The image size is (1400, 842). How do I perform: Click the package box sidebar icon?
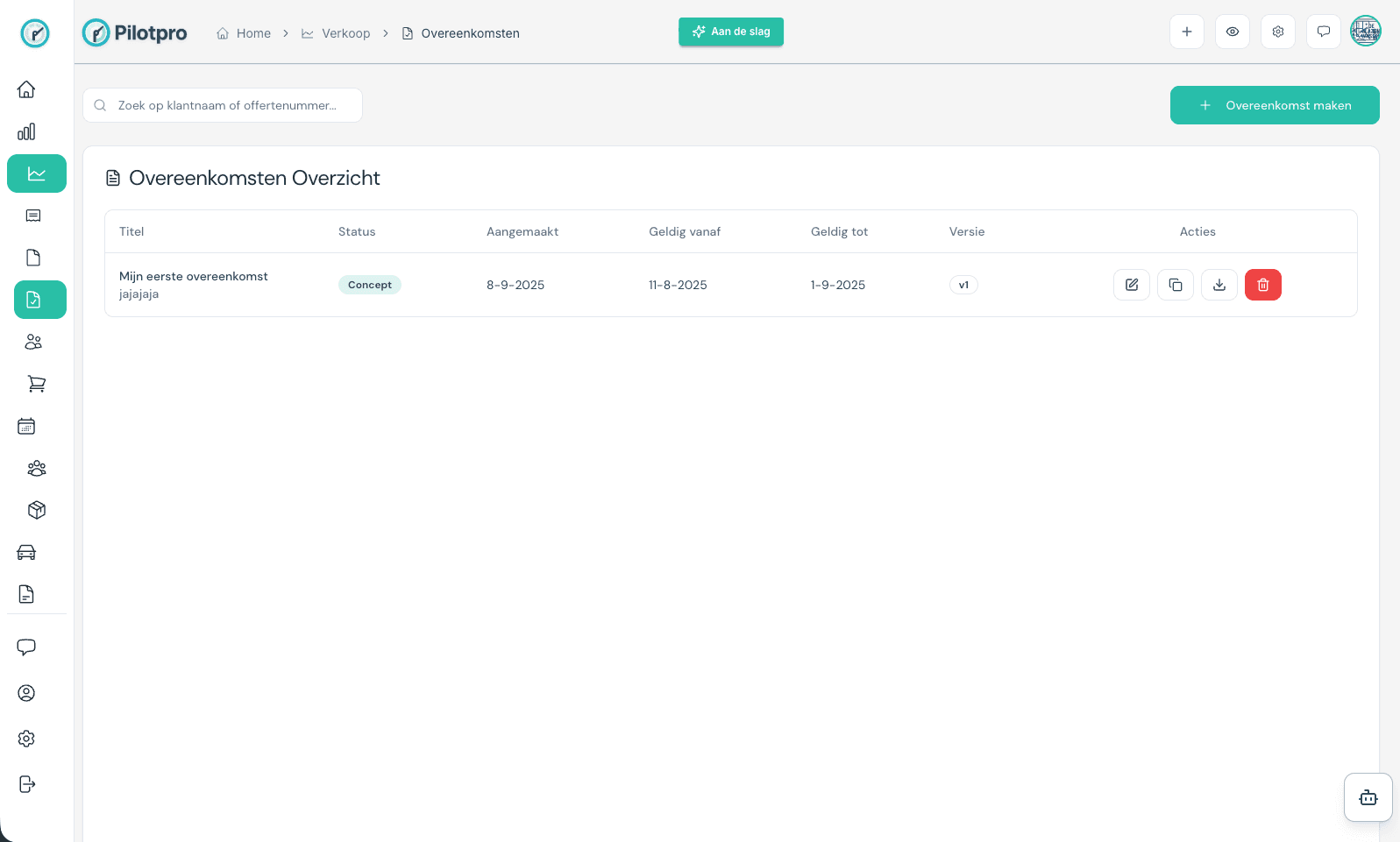coord(36,510)
